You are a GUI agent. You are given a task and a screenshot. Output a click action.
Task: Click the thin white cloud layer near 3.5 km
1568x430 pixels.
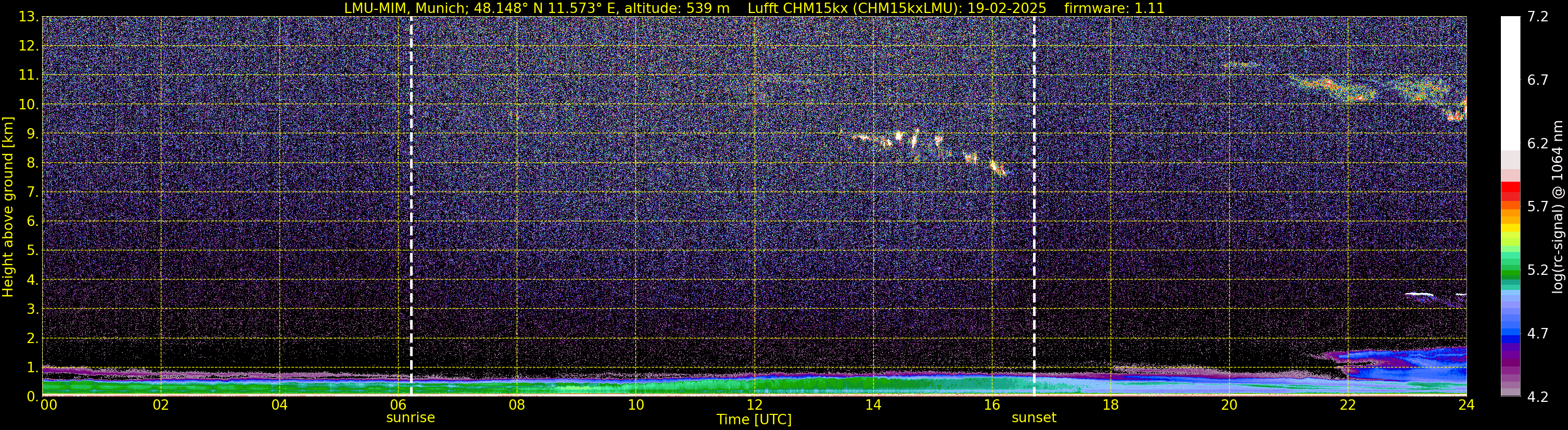point(1420,294)
